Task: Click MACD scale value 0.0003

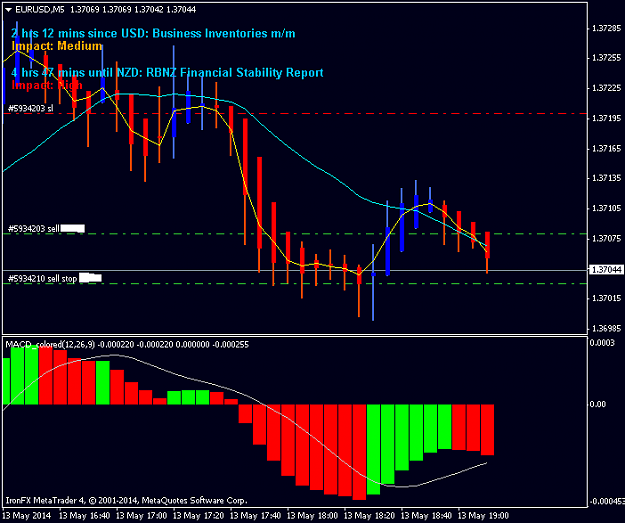Action: click(x=602, y=343)
